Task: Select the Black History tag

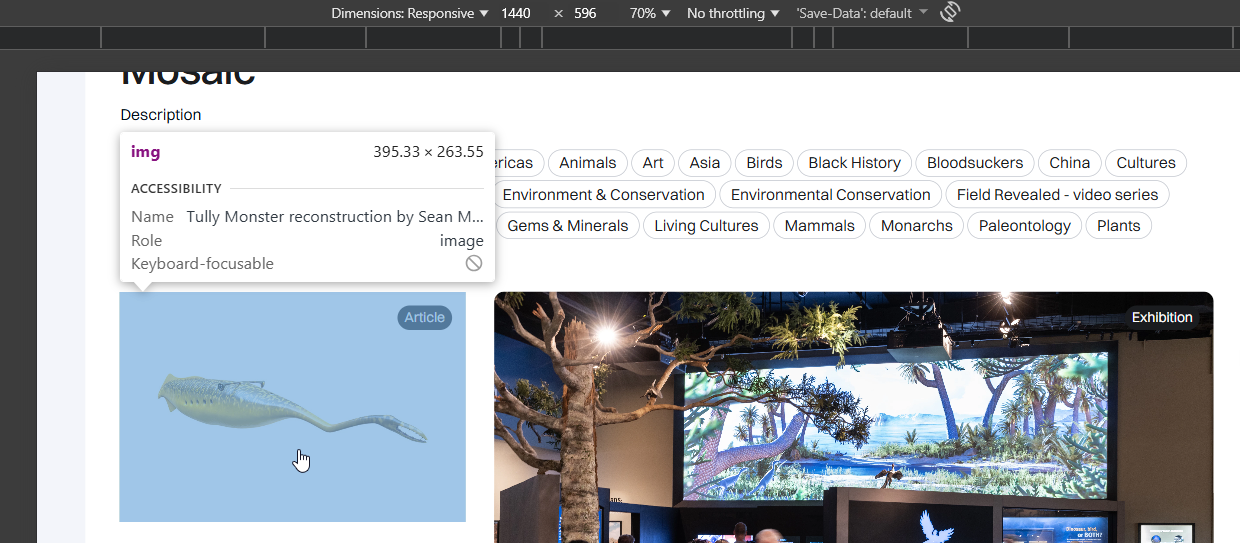Action: [855, 163]
